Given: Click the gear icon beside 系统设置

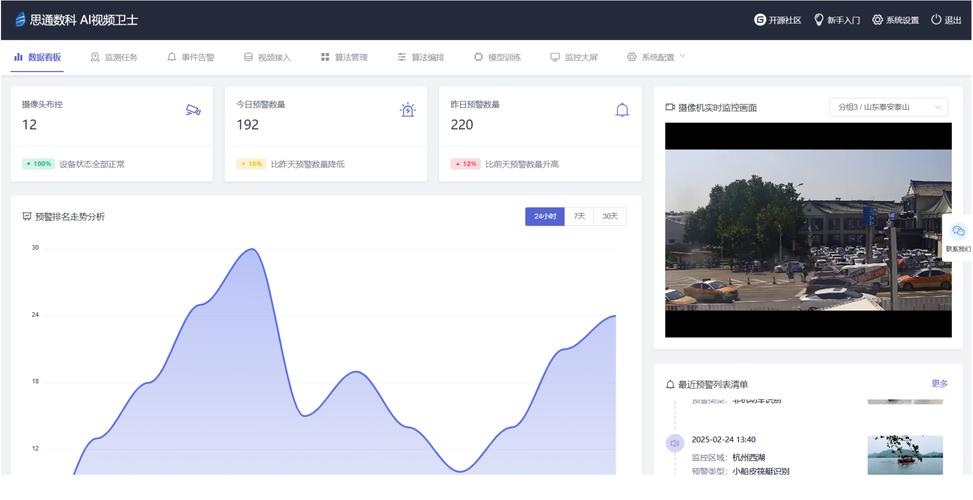Looking at the screenshot, I should [x=877, y=20].
